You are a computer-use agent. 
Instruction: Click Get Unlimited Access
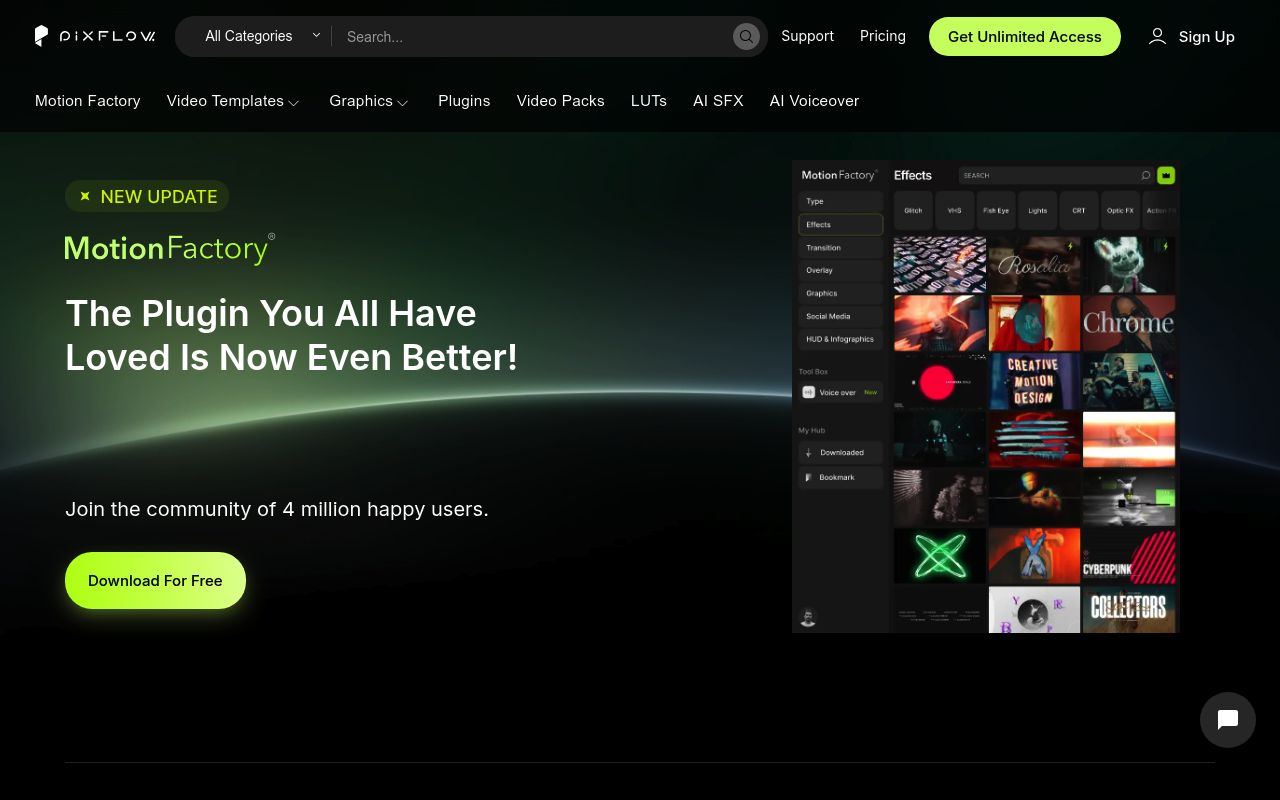[1024, 36]
